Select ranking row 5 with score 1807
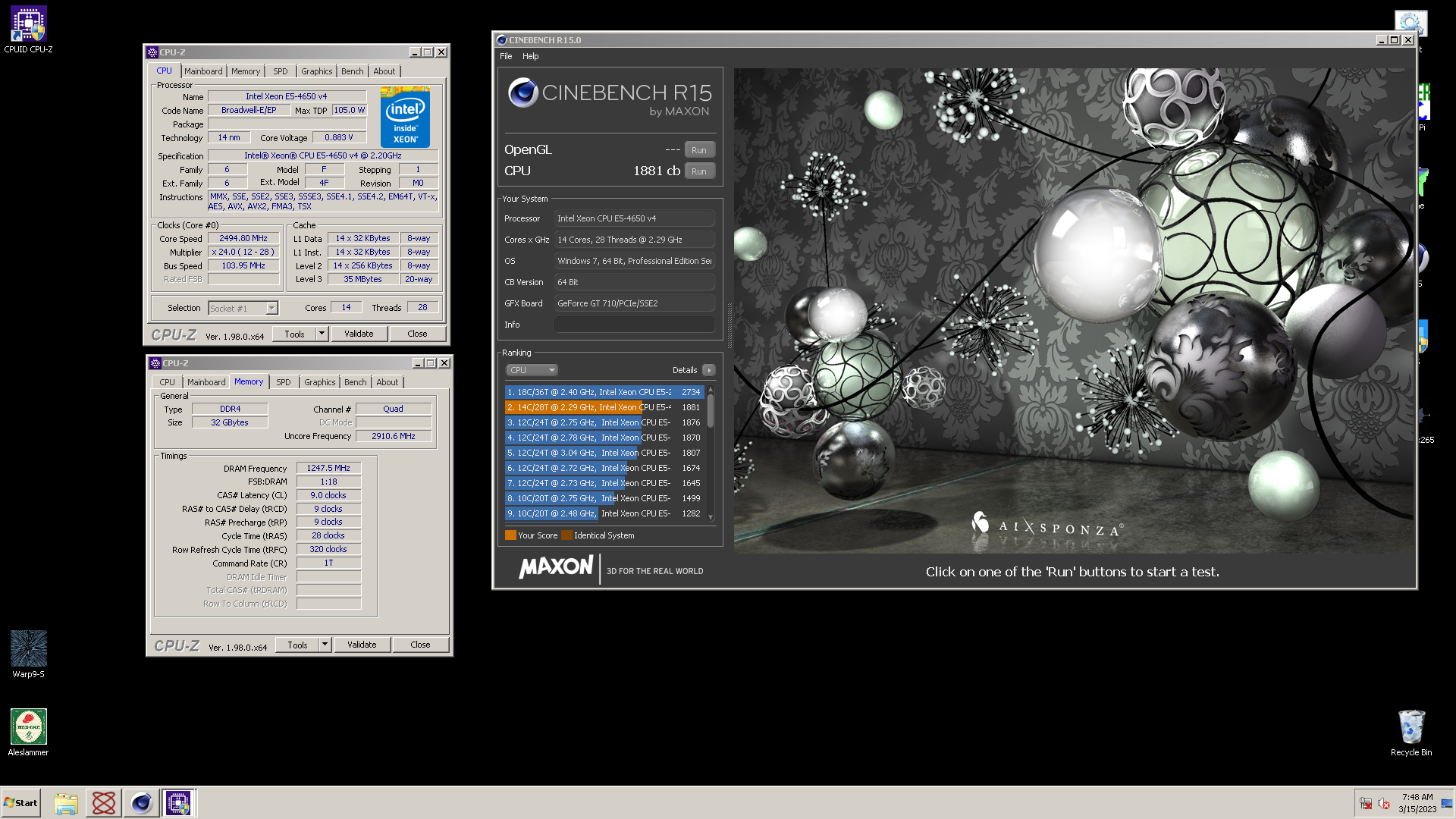The height and width of the screenshot is (819, 1456). tap(604, 453)
